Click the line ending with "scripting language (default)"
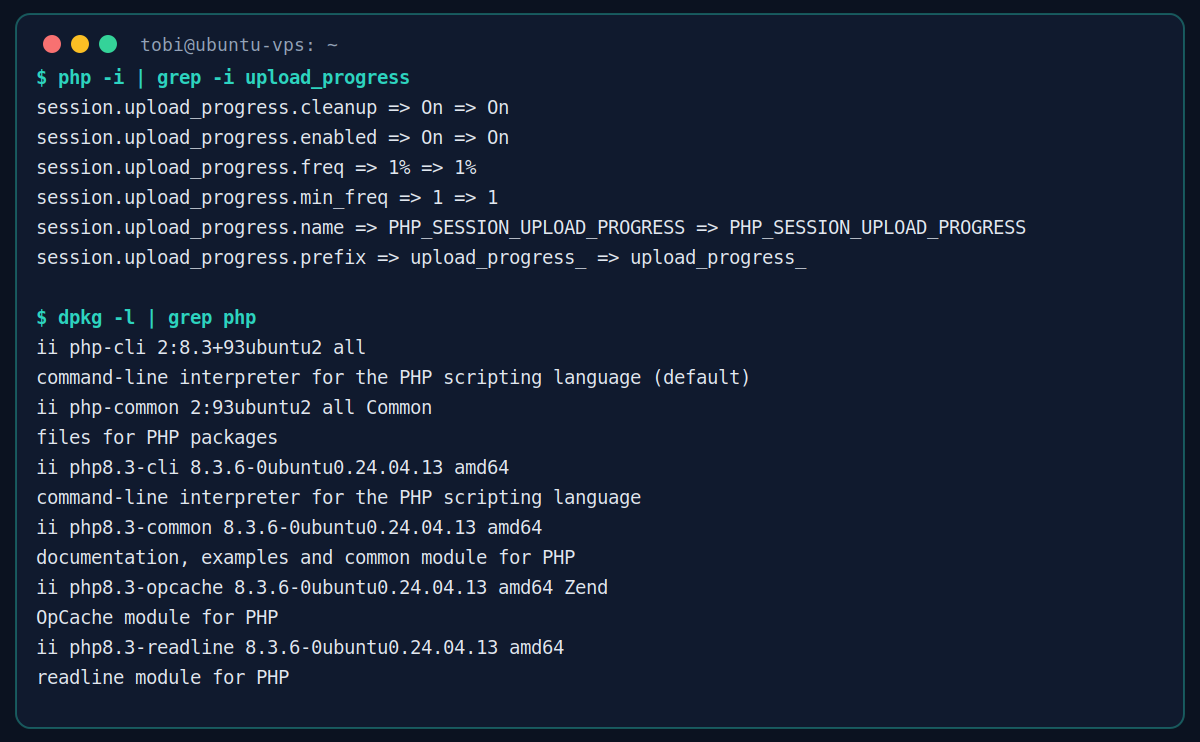 pos(393,378)
